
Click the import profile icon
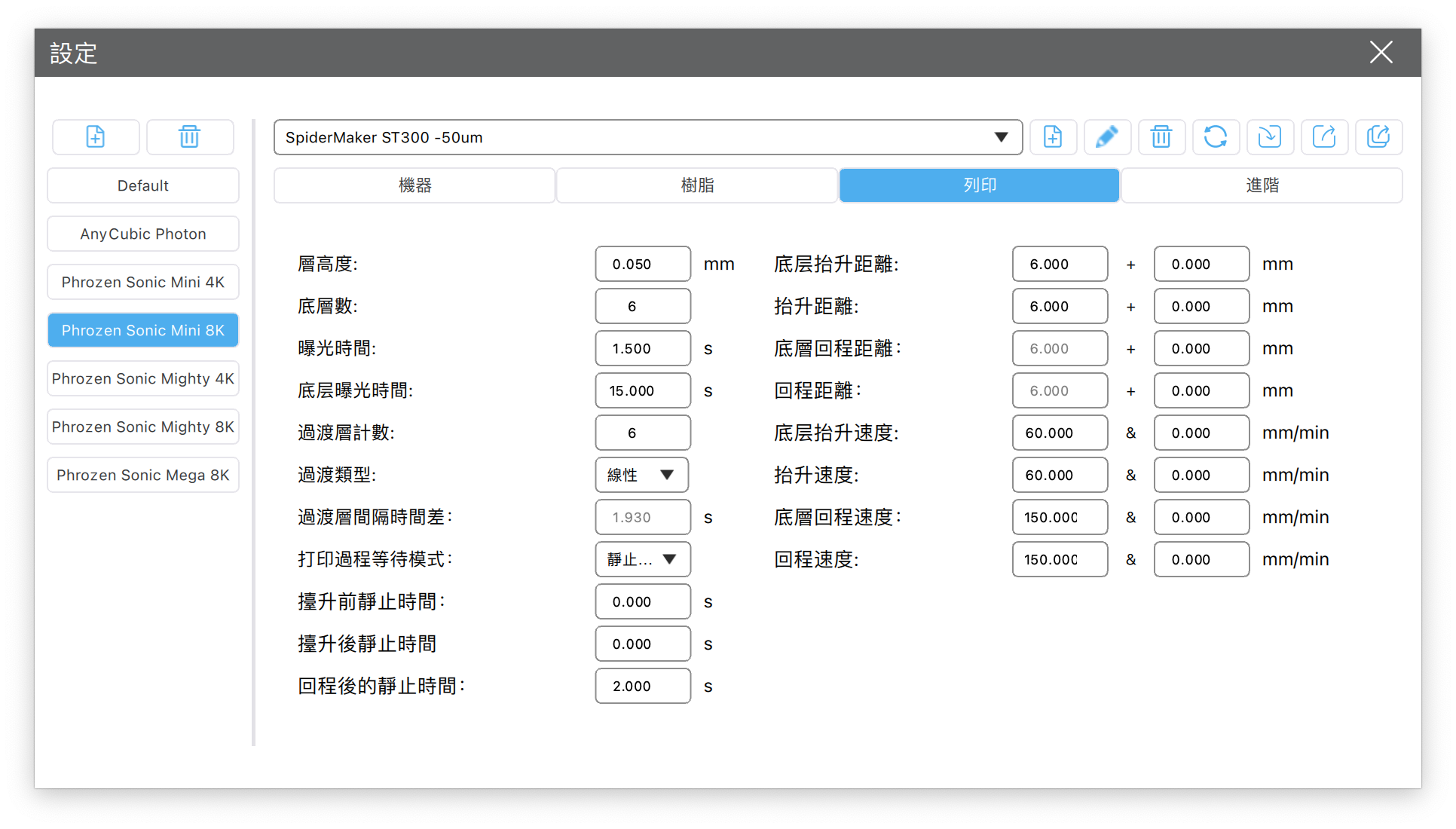[x=1270, y=137]
